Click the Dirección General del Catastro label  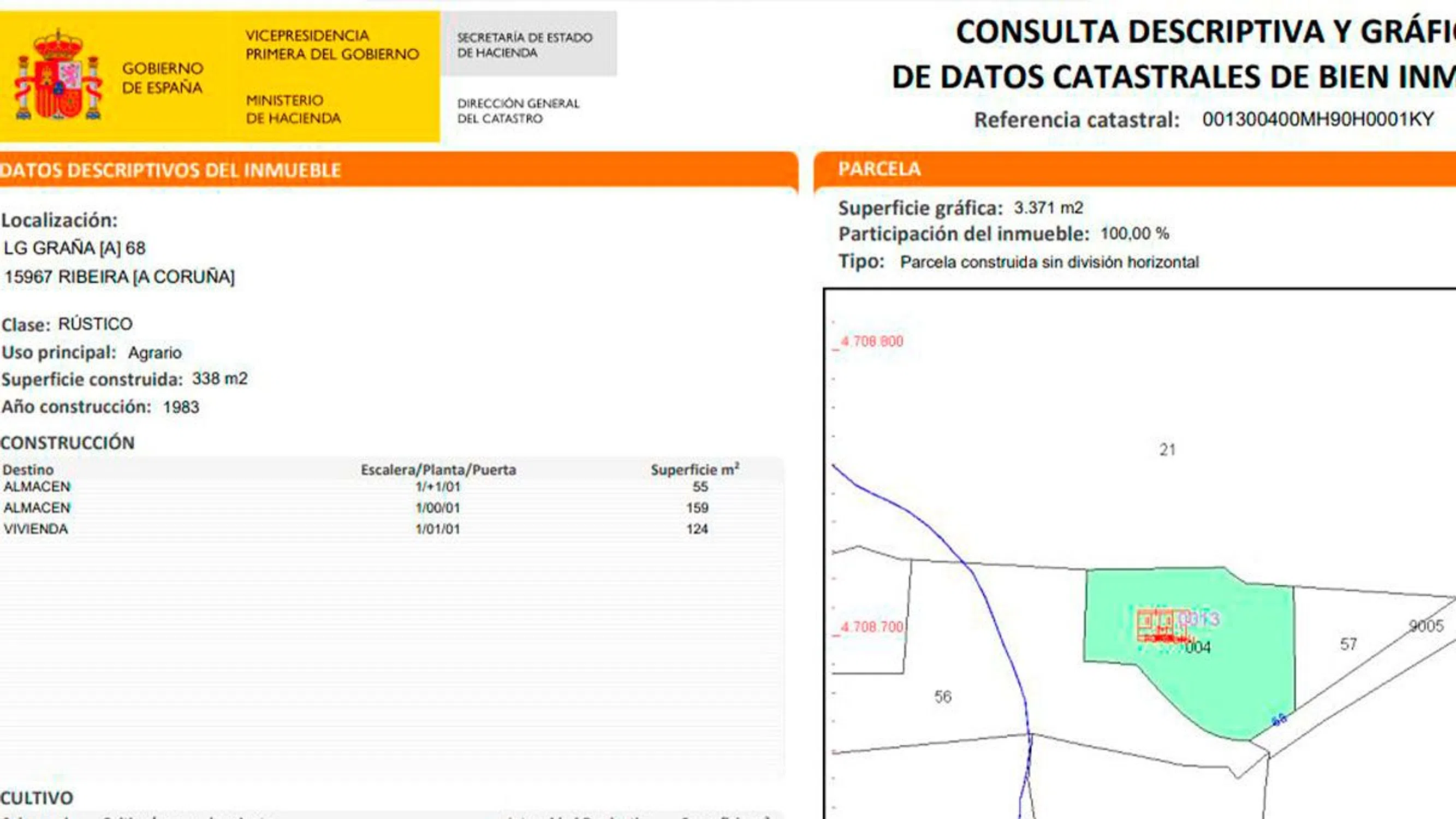click(x=518, y=111)
